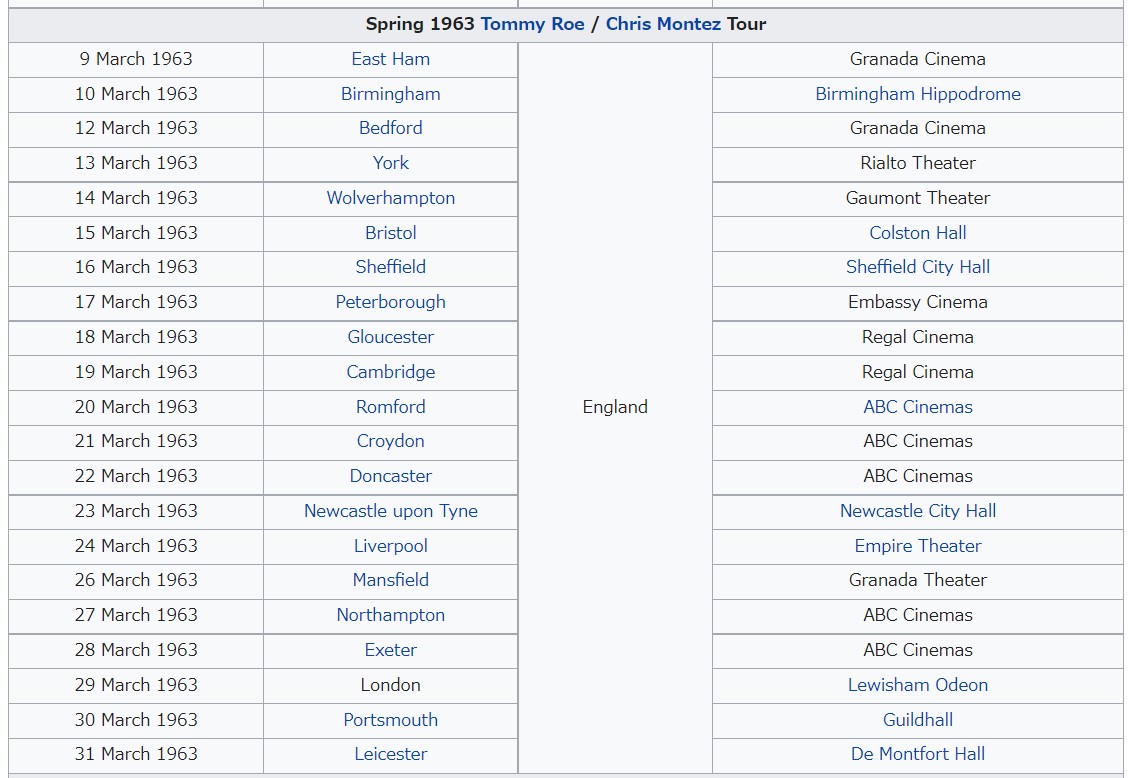This screenshot has height=778, width=1135.
Task: Follow the Colston Hall venue link
Action: point(918,233)
